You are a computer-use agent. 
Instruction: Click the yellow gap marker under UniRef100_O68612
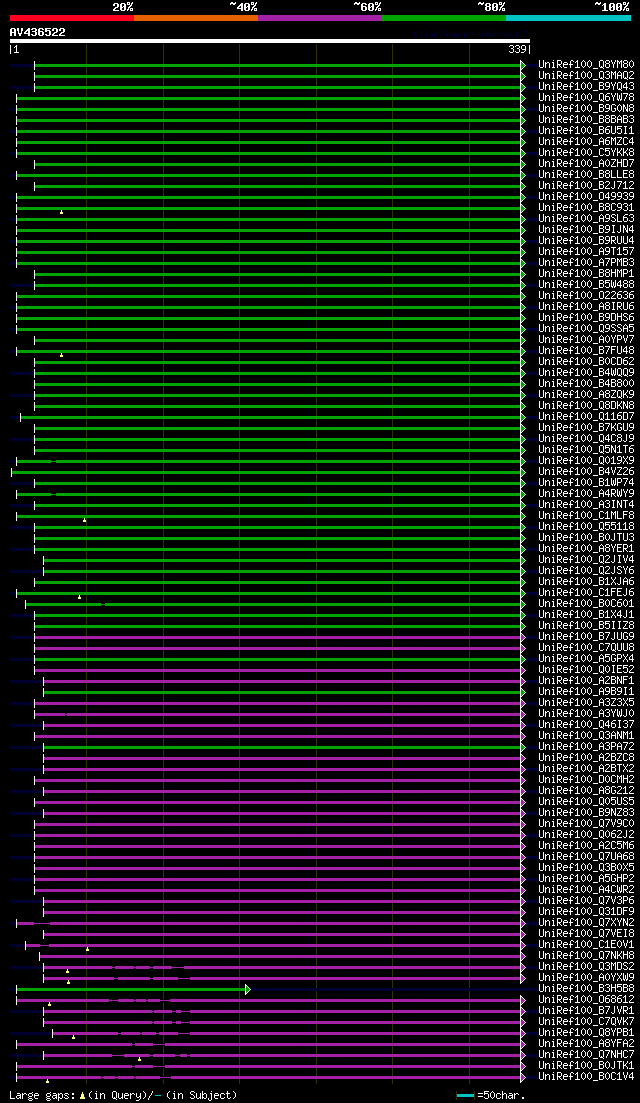(x=49, y=1004)
